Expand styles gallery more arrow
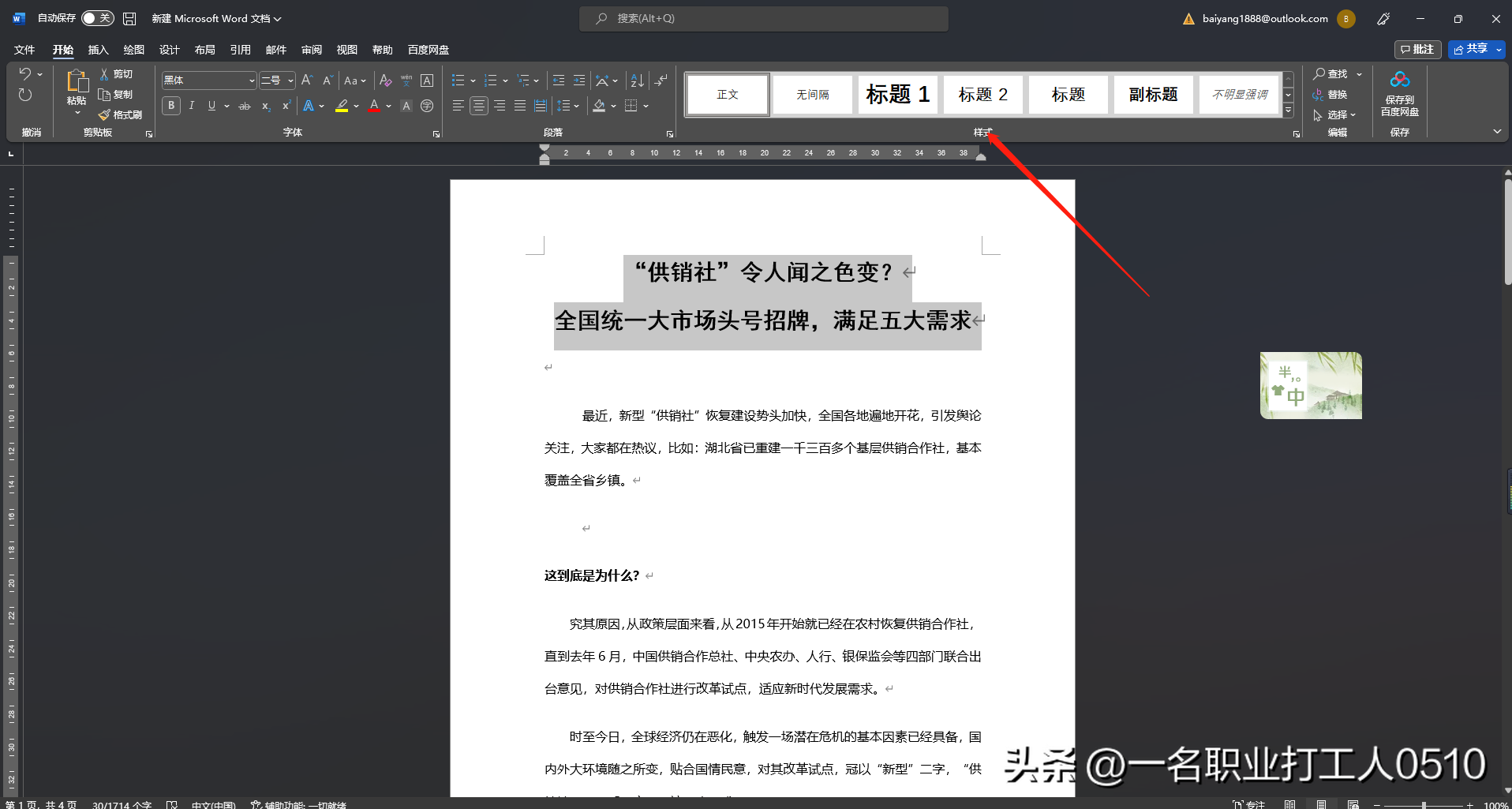The image size is (1512, 809). coord(1288,111)
